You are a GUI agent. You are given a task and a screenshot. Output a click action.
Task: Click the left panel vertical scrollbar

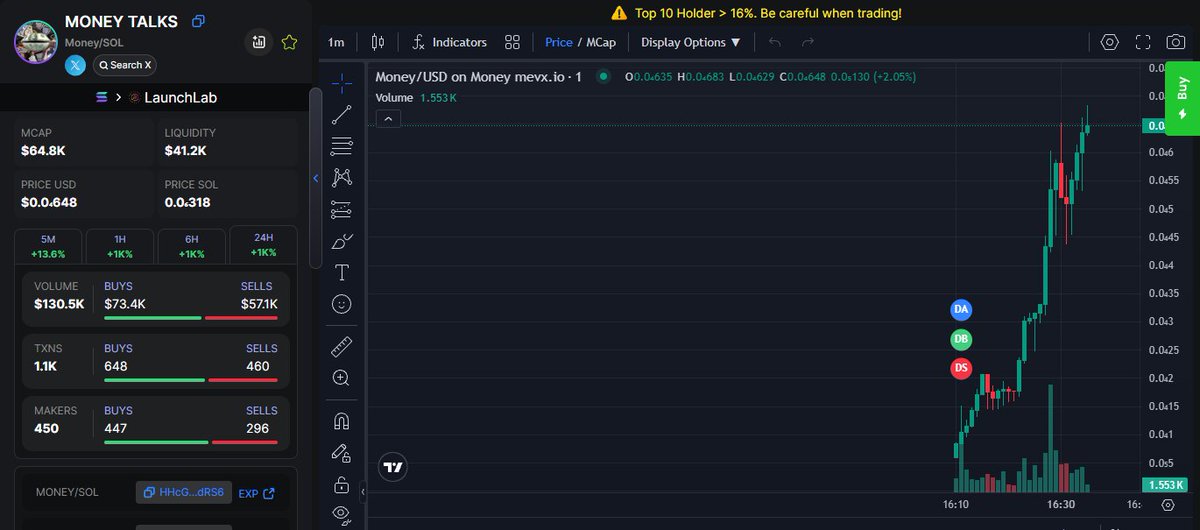point(315,176)
